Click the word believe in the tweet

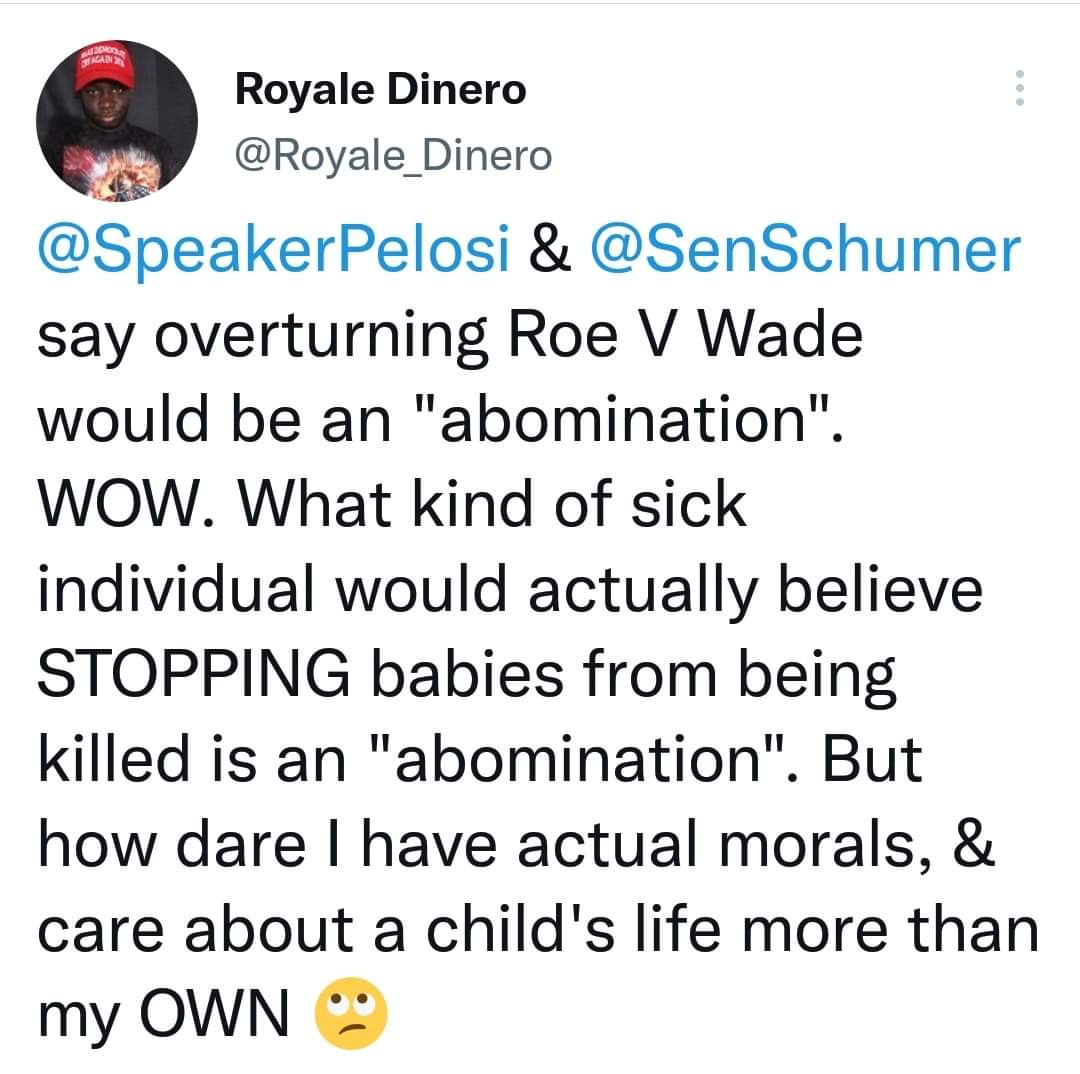pyautogui.click(x=880, y=587)
